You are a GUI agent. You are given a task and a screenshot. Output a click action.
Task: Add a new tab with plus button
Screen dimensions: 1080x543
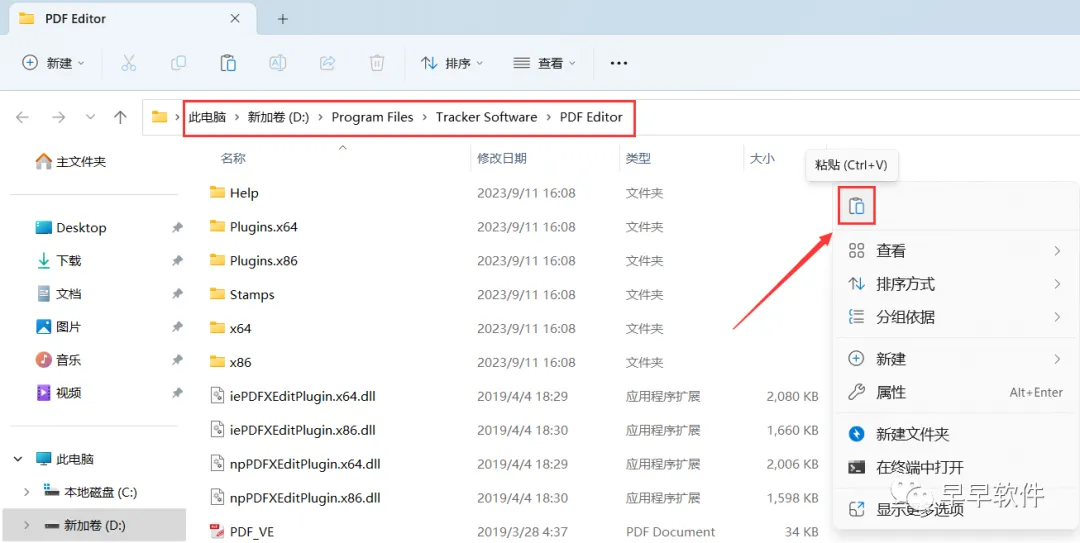point(282,19)
